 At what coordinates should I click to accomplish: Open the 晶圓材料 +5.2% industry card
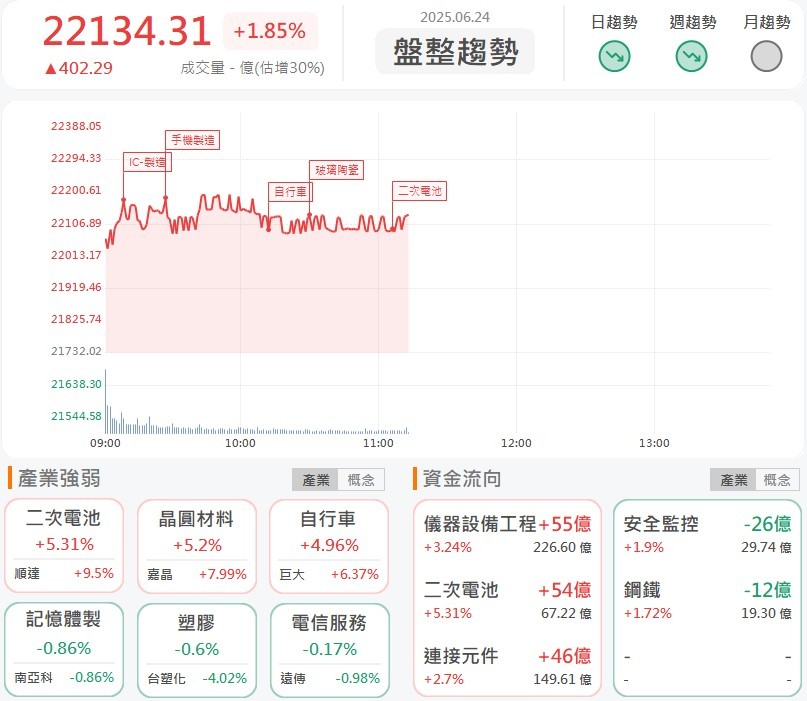197,546
